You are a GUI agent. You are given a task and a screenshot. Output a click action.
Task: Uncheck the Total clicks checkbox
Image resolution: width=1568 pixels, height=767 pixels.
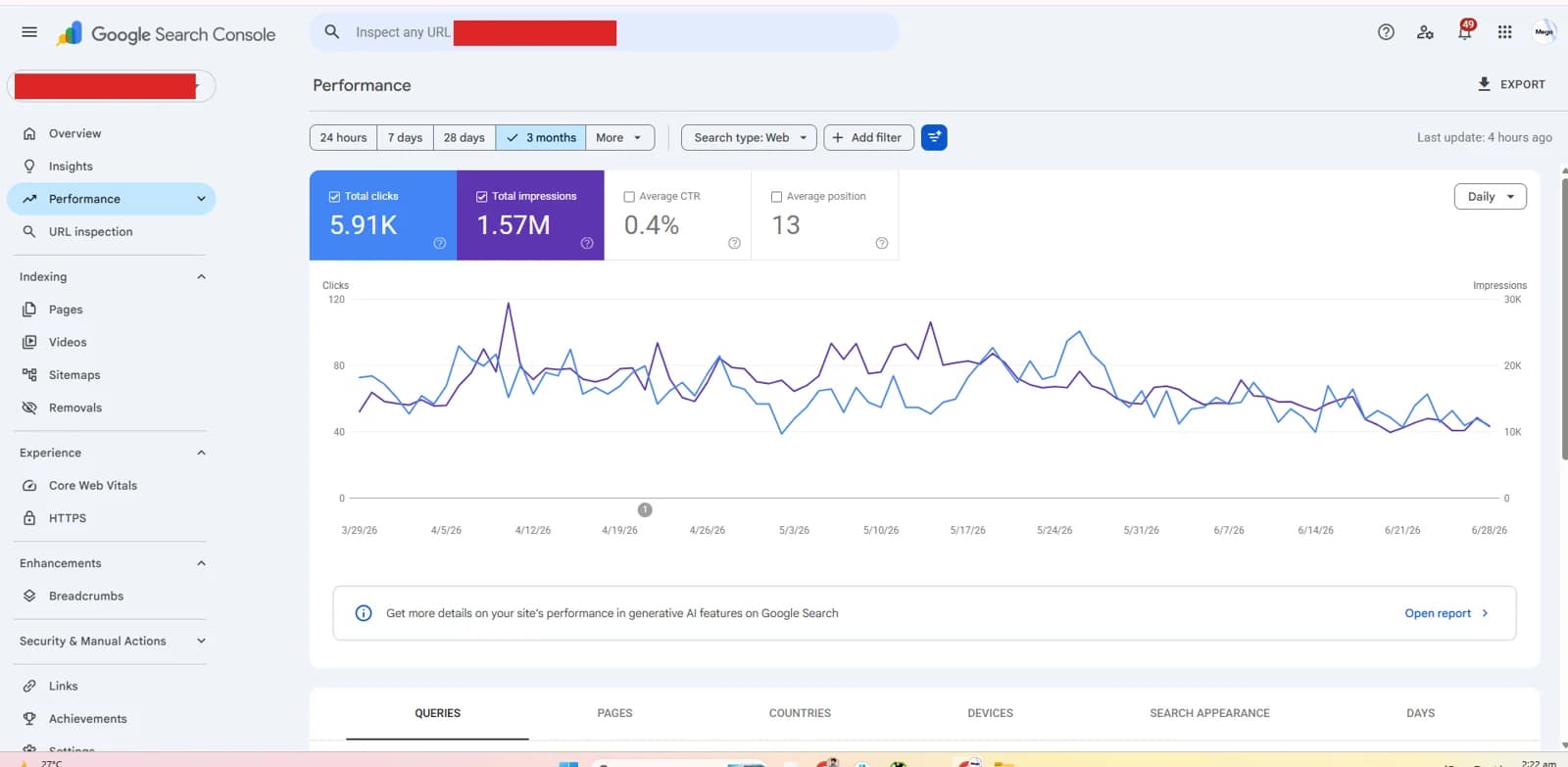334,197
